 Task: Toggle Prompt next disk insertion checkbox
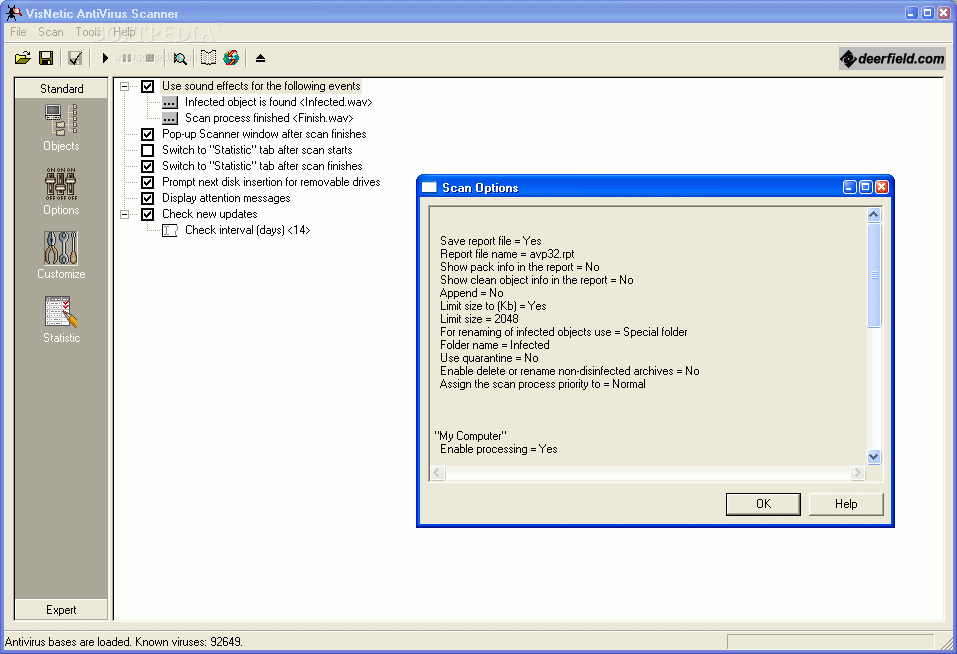[x=148, y=182]
